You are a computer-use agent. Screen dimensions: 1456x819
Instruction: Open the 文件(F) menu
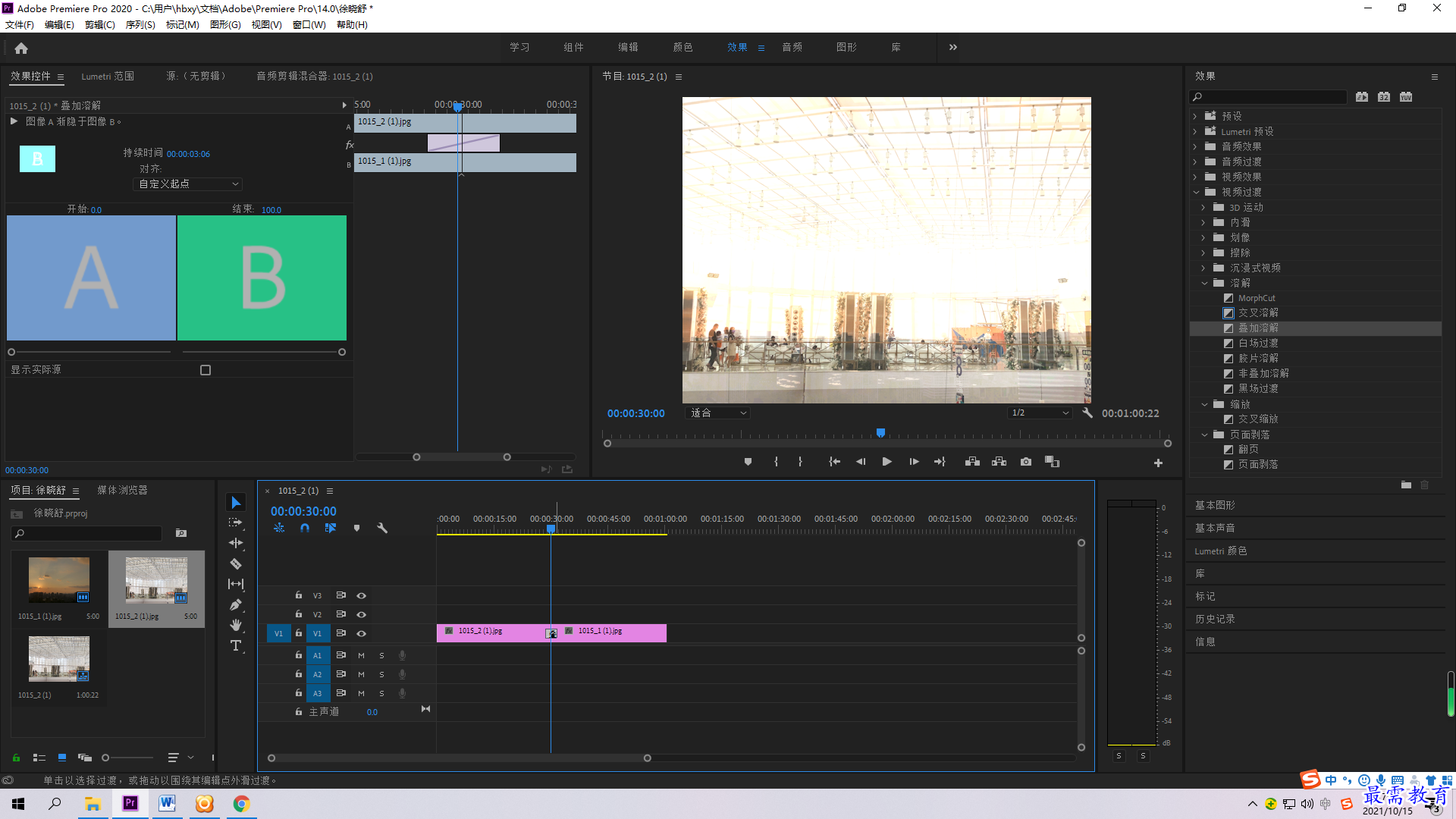click(x=20, y=25)
